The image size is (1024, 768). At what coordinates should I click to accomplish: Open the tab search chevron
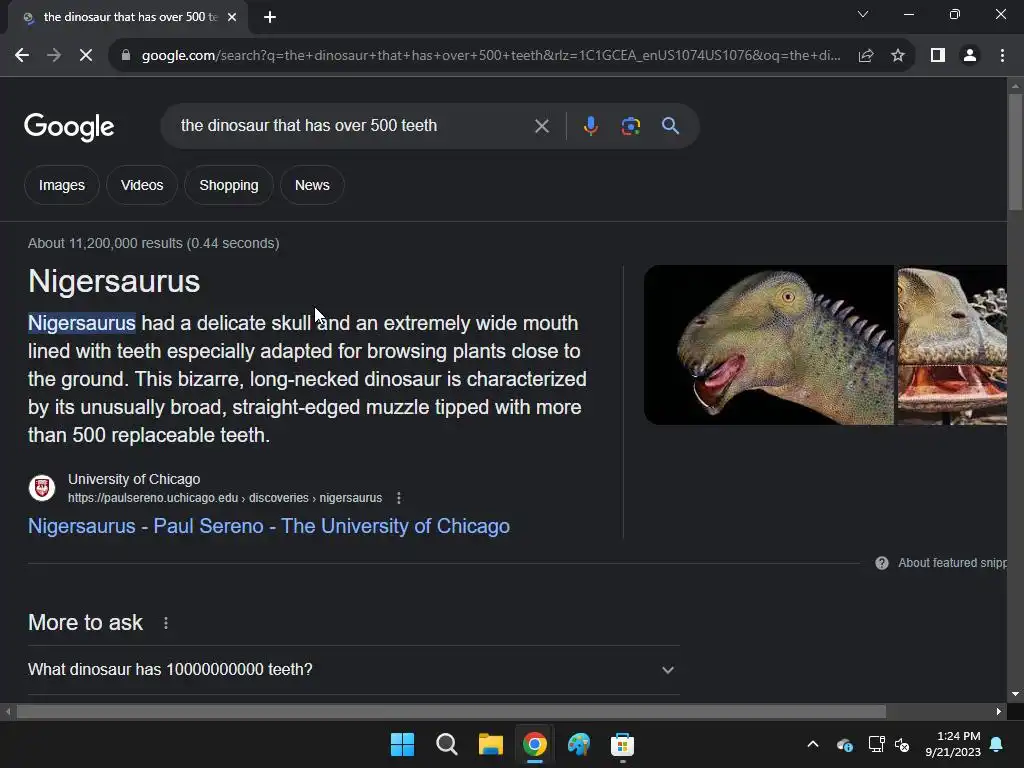coord(863,14)
